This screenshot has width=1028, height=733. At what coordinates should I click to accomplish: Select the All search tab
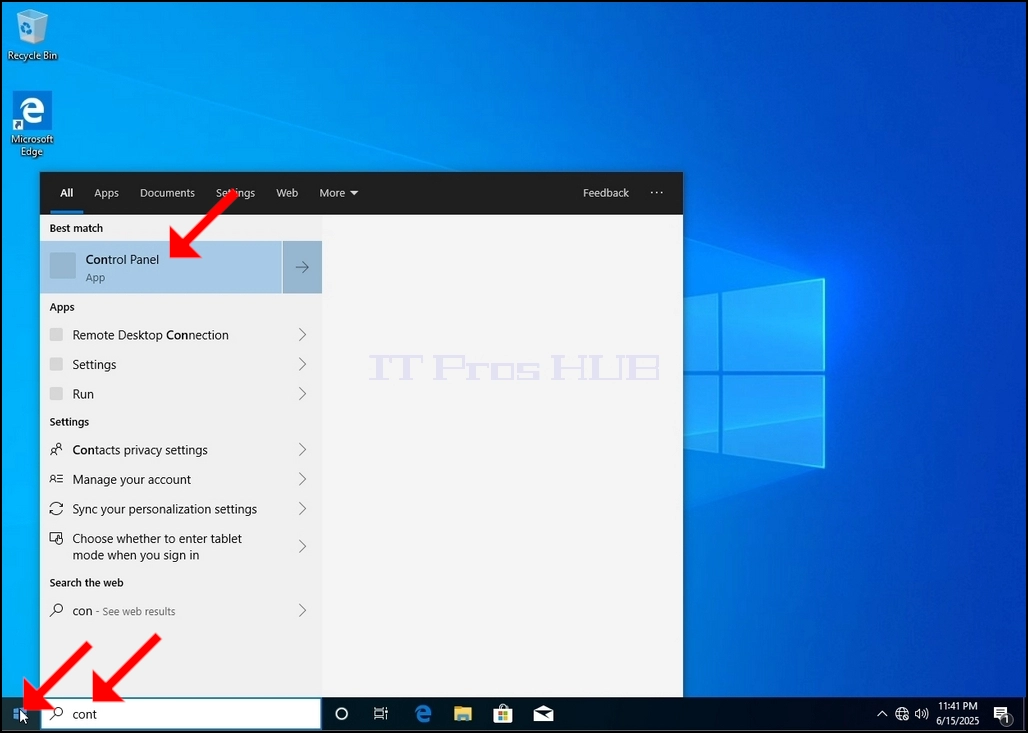pyautogui.click(x=67, y=193)
